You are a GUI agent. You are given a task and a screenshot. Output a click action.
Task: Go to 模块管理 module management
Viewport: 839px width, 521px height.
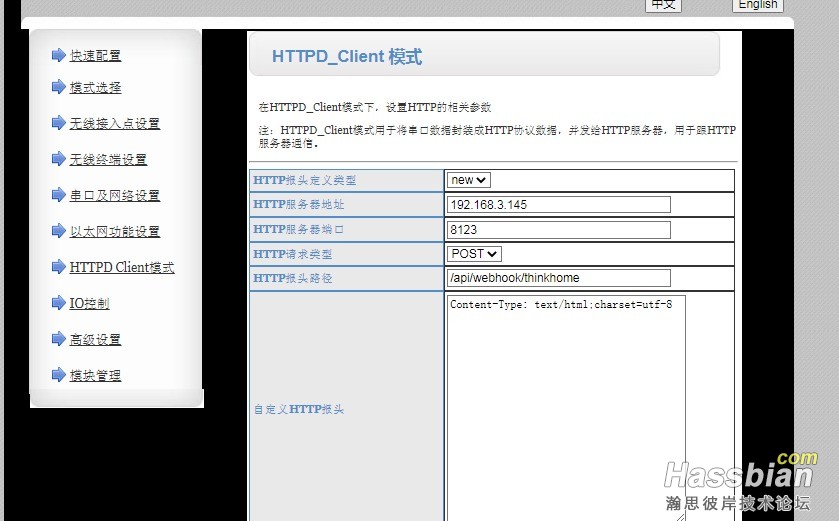95,376
